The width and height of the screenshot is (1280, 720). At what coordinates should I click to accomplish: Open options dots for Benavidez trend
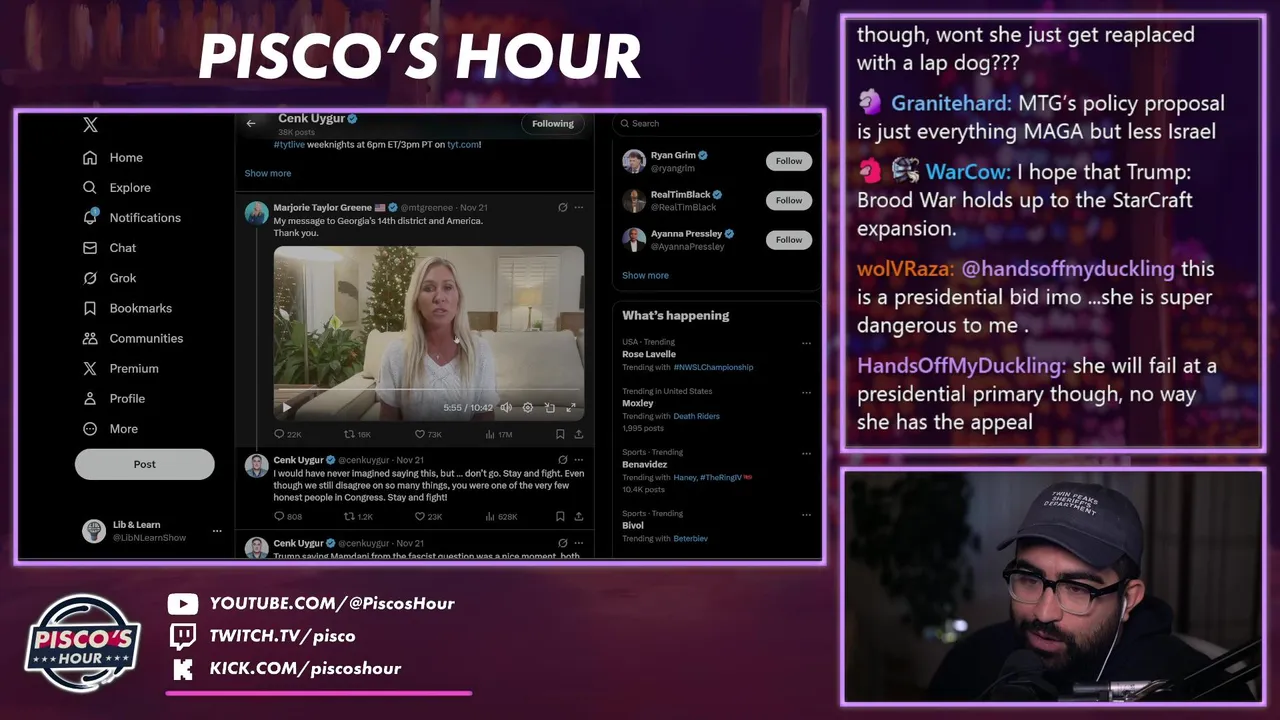pos(806,453)
